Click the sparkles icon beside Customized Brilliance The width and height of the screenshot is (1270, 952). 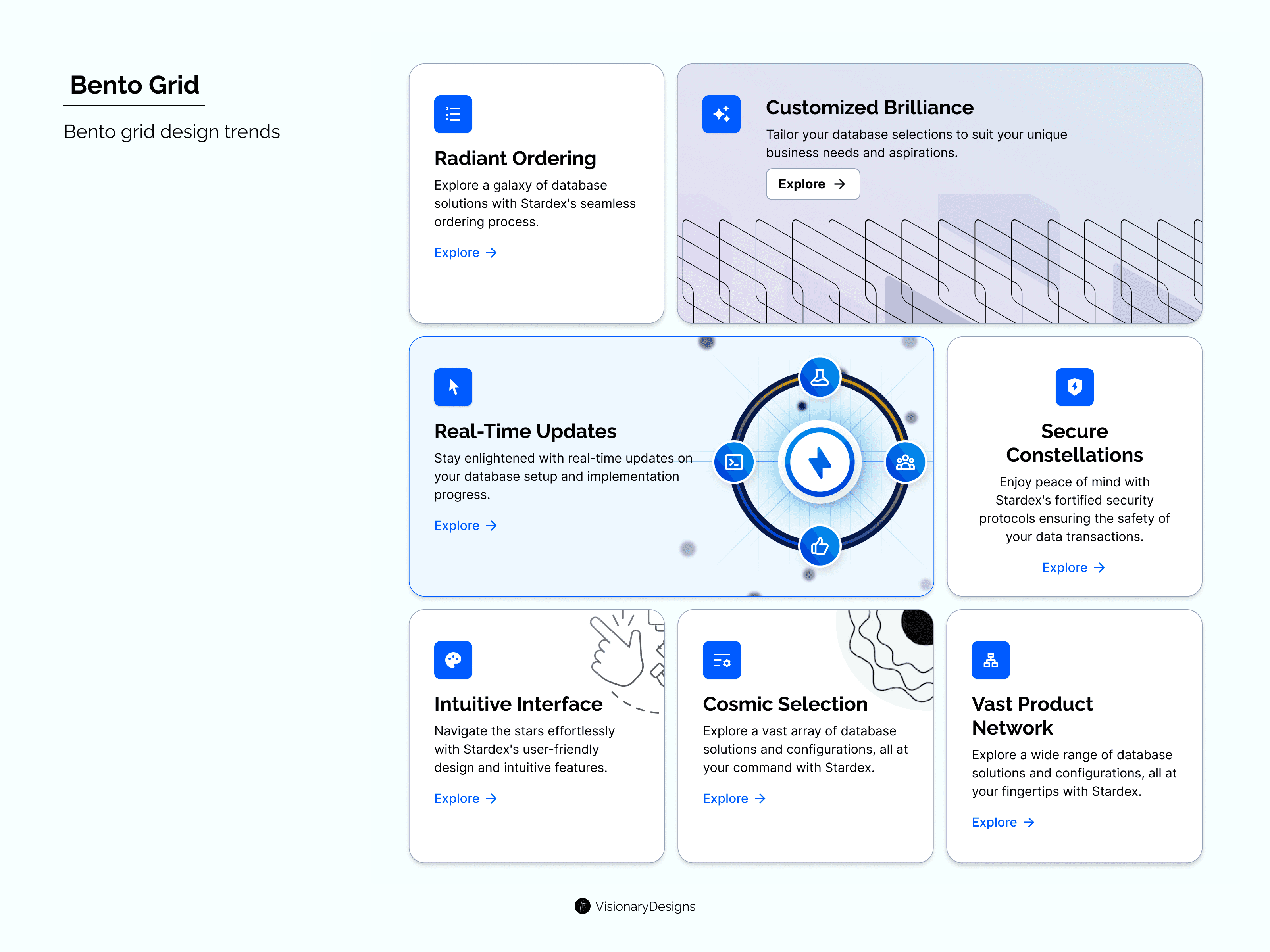tap(721, 114)
